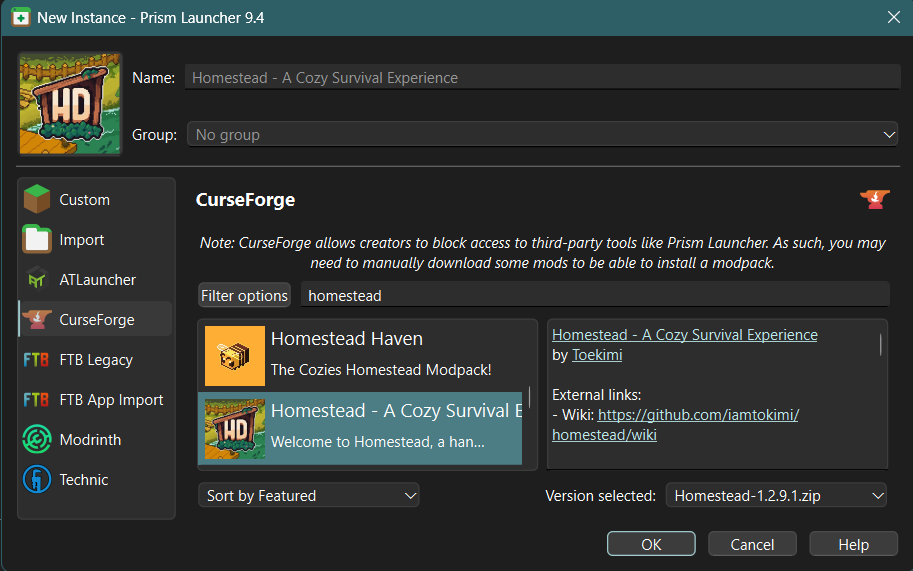Click the Prism Launcher title bar icon

(x=21, y=17)
